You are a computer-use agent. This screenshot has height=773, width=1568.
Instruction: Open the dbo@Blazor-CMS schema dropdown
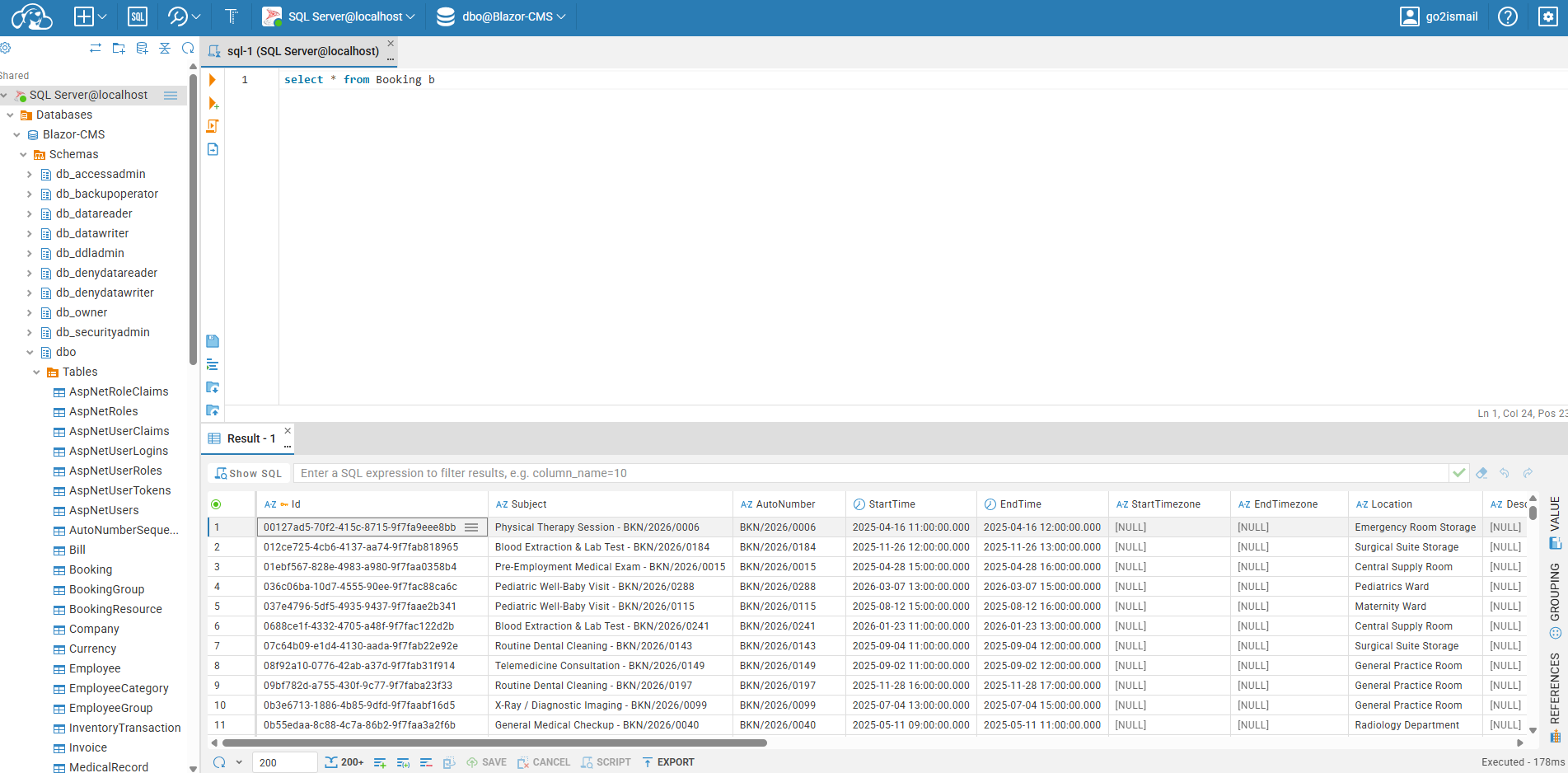click(x=501, y=16)
